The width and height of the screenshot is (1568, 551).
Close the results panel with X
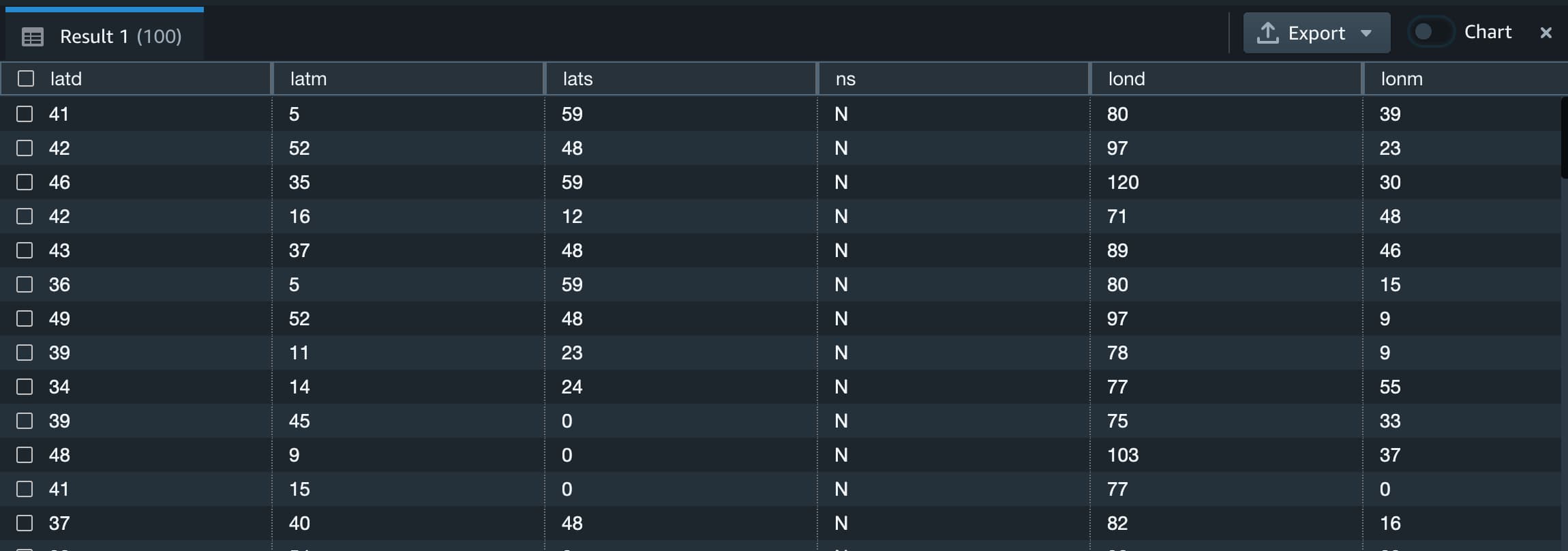1546,33
